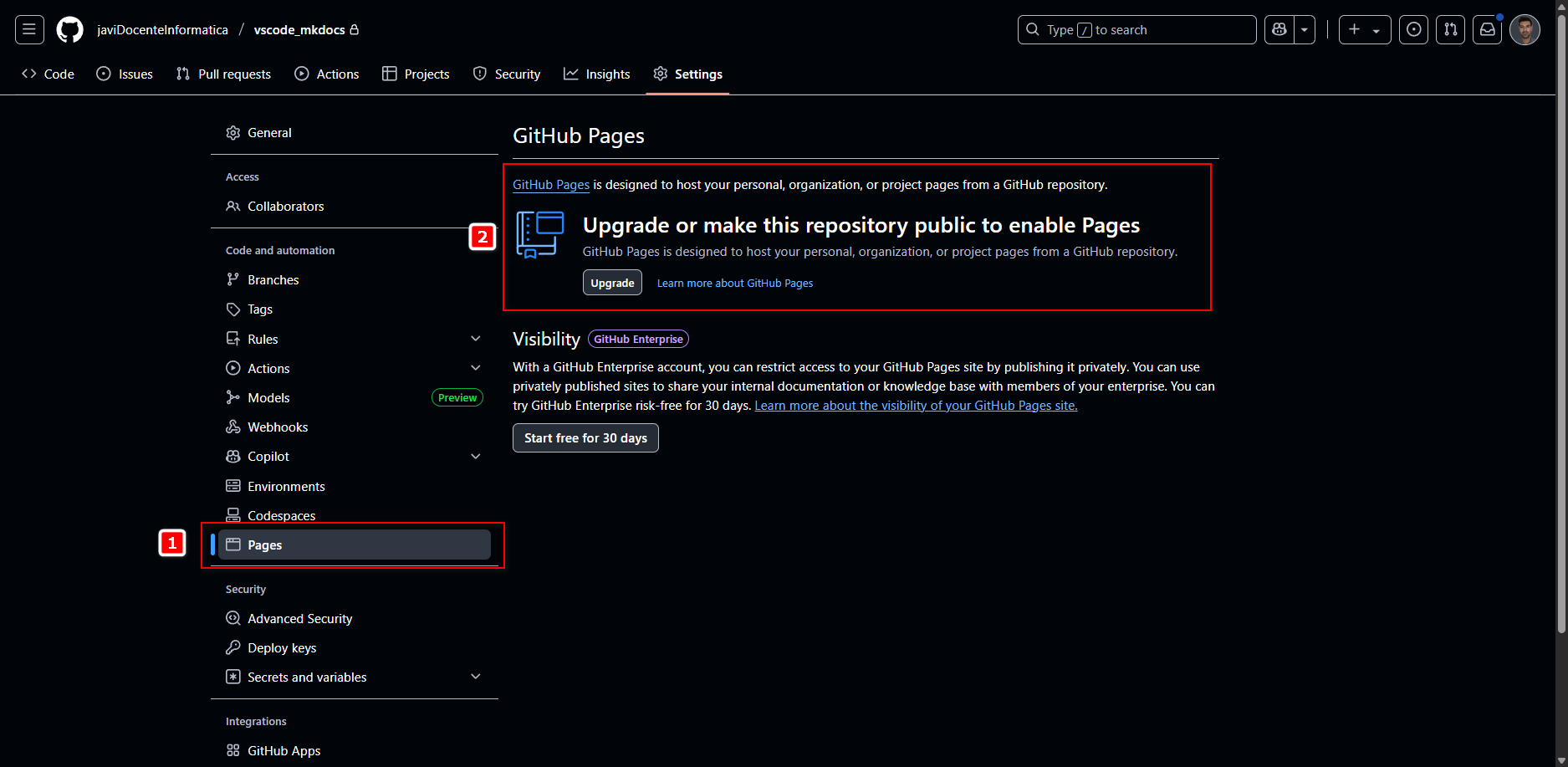The height and width of the screenshot is (767, 1568).
Task: Click the General gear icon
Action: (233, 133)
